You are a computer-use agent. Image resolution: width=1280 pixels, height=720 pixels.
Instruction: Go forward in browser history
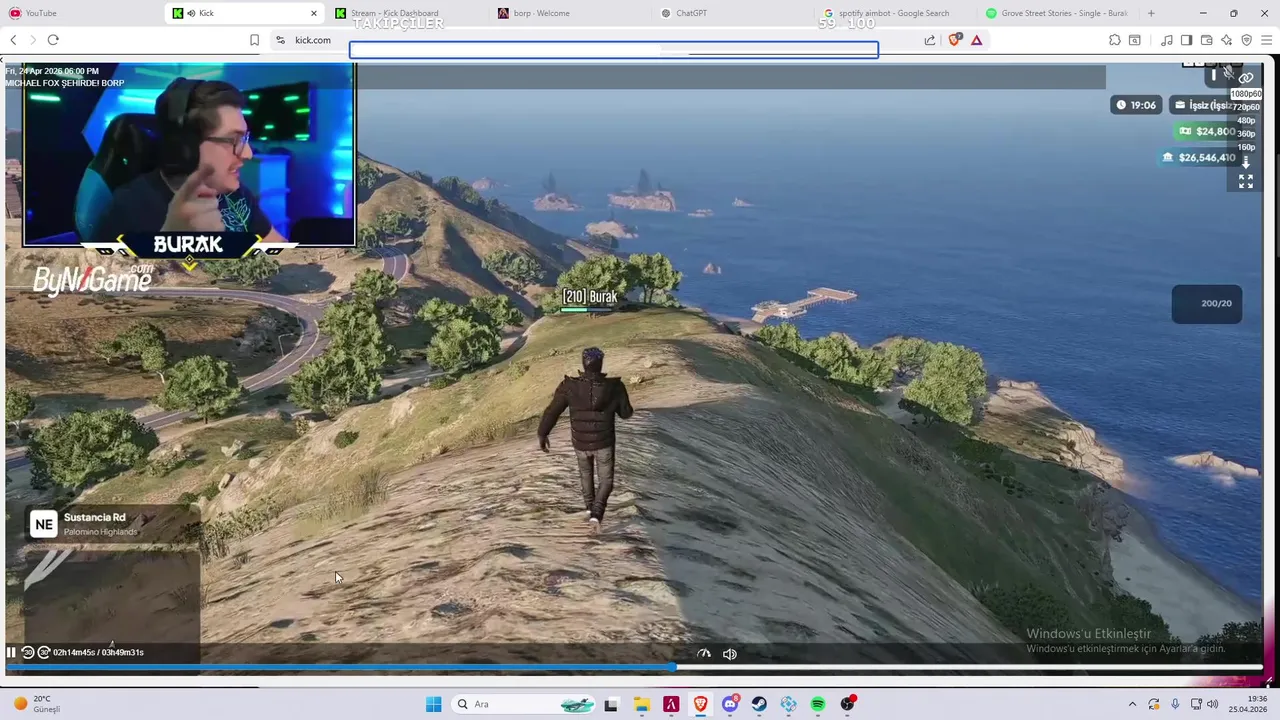point(33,40)
